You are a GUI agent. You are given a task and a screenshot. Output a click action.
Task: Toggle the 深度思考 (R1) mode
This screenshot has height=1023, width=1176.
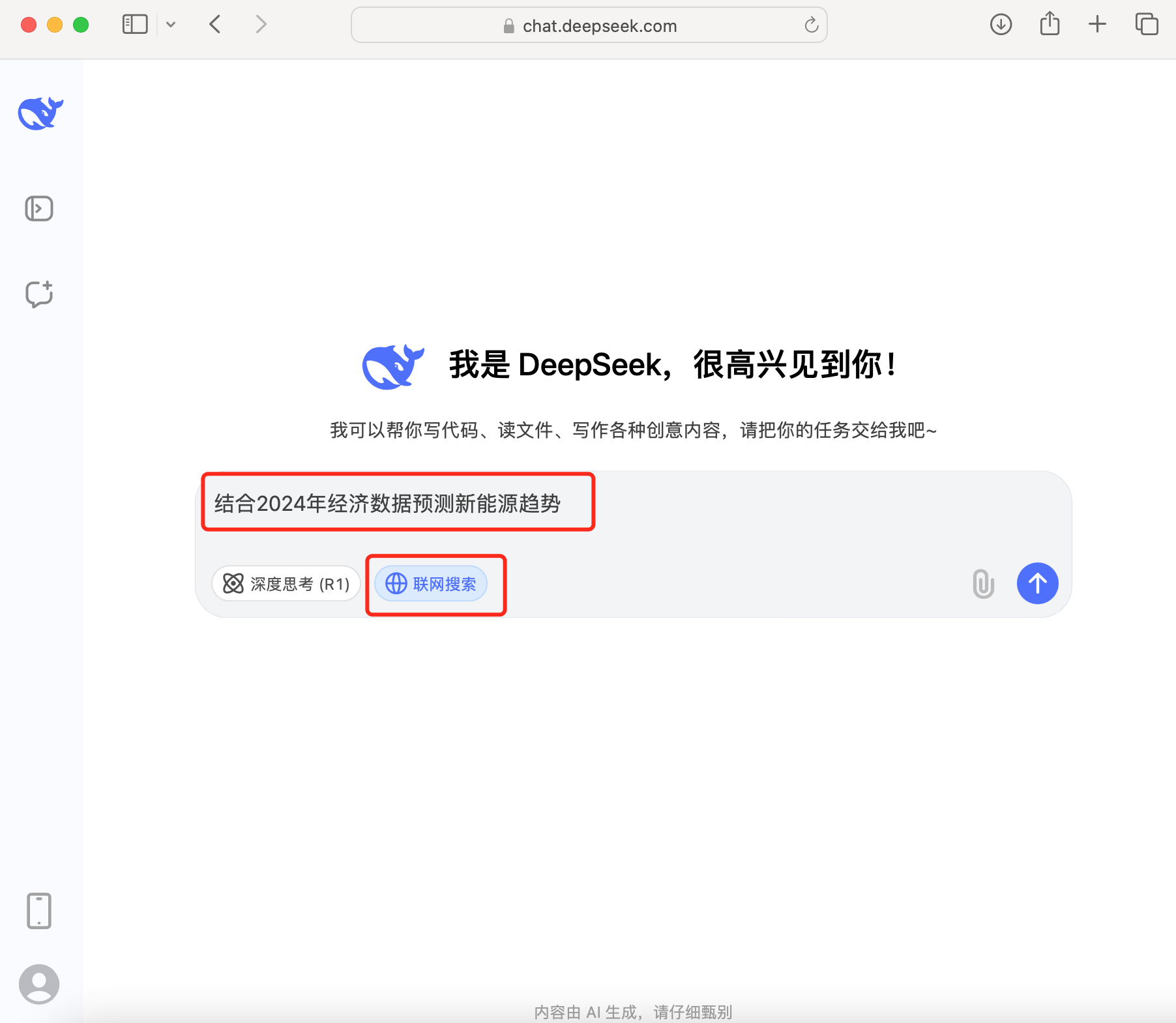(x=286, y=583)
